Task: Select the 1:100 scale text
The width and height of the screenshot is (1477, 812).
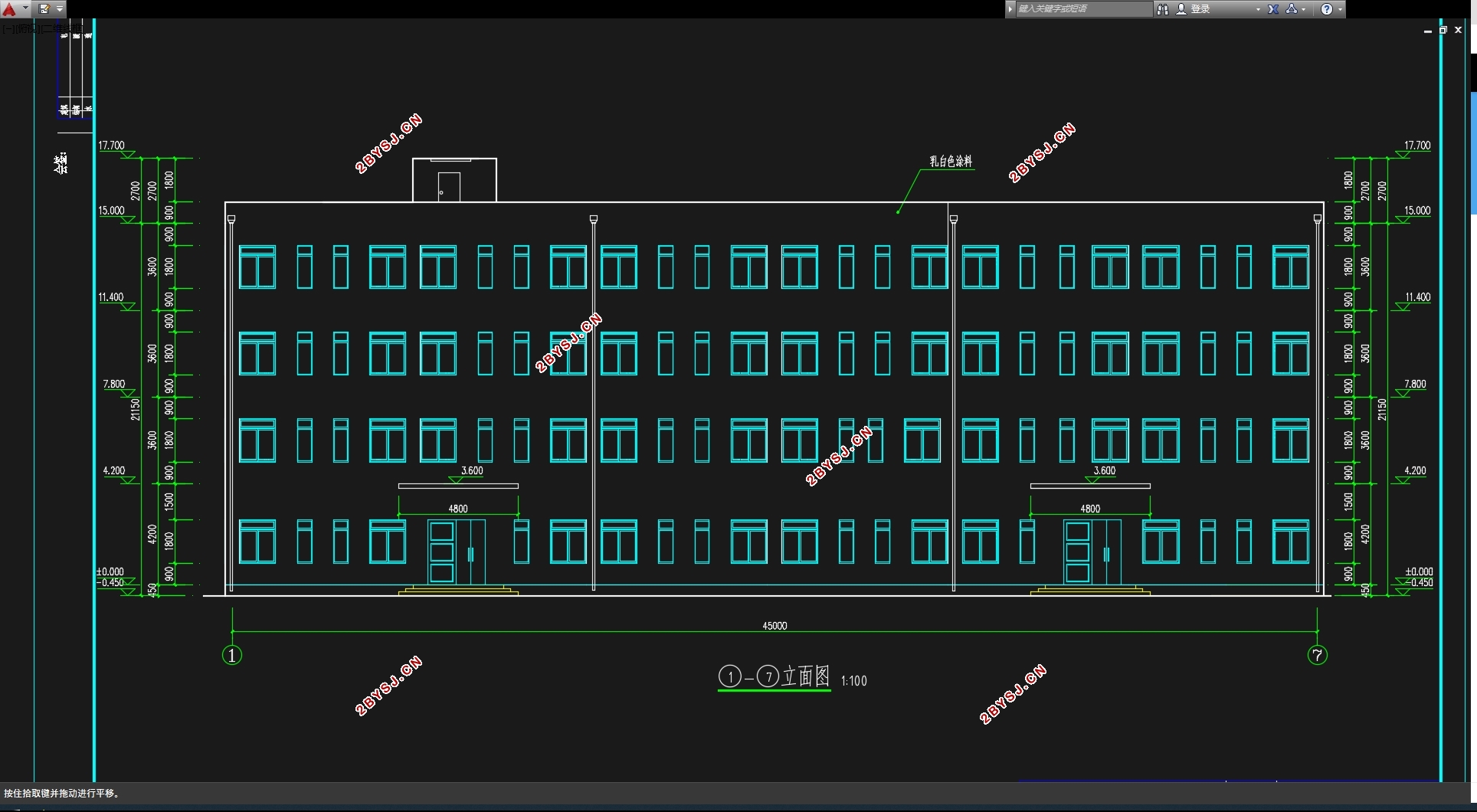Action: 853,680
